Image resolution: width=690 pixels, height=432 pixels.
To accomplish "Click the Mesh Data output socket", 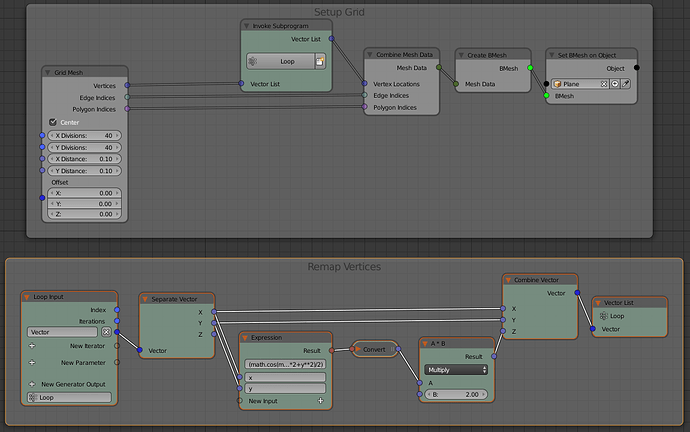I will point(439,67).
